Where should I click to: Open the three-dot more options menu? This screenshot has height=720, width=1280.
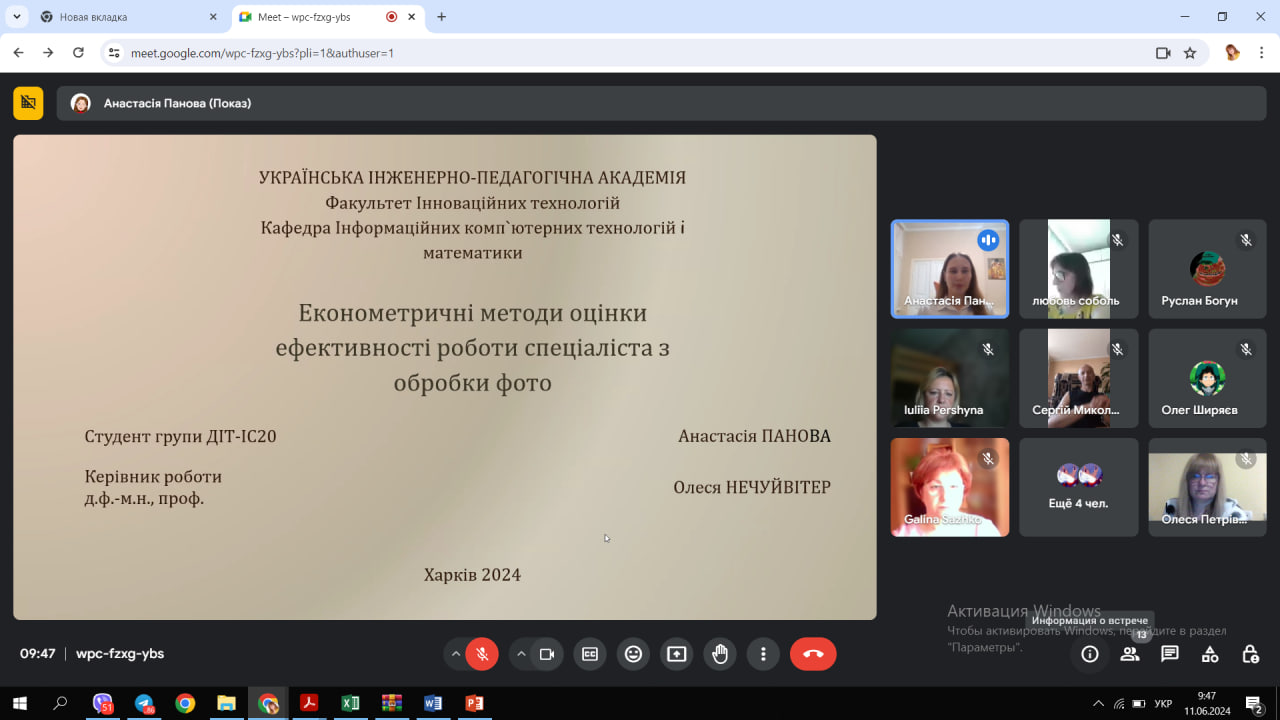point(763,654)
